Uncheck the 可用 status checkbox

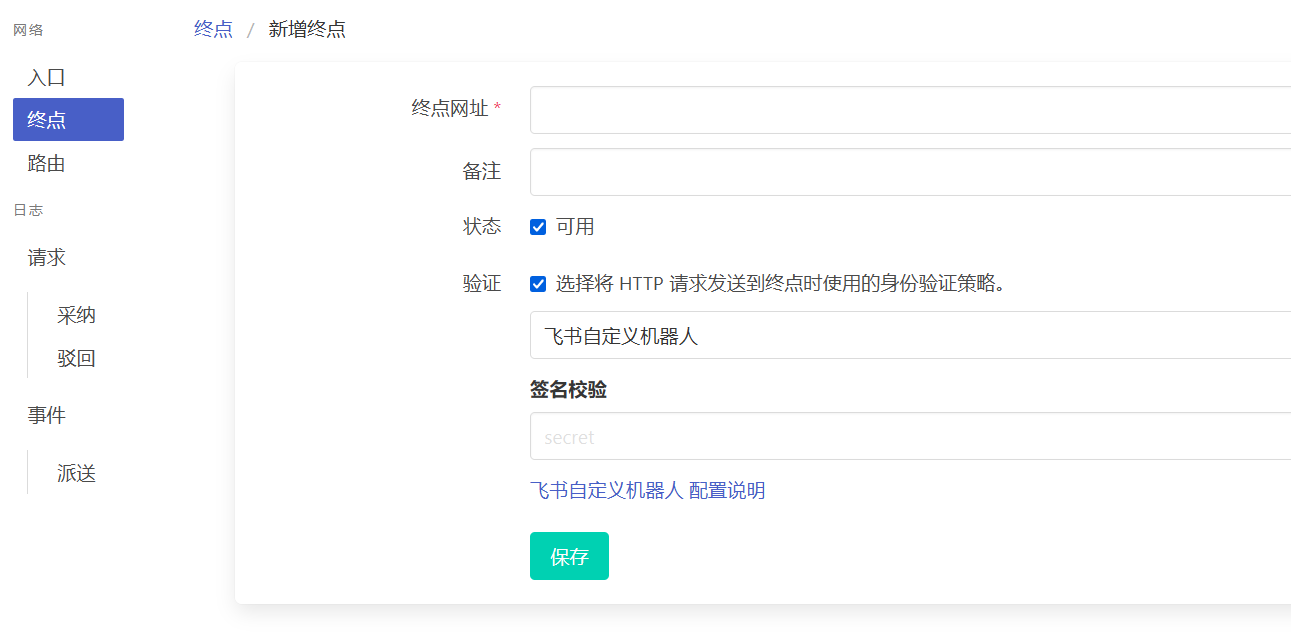[538, 227]
